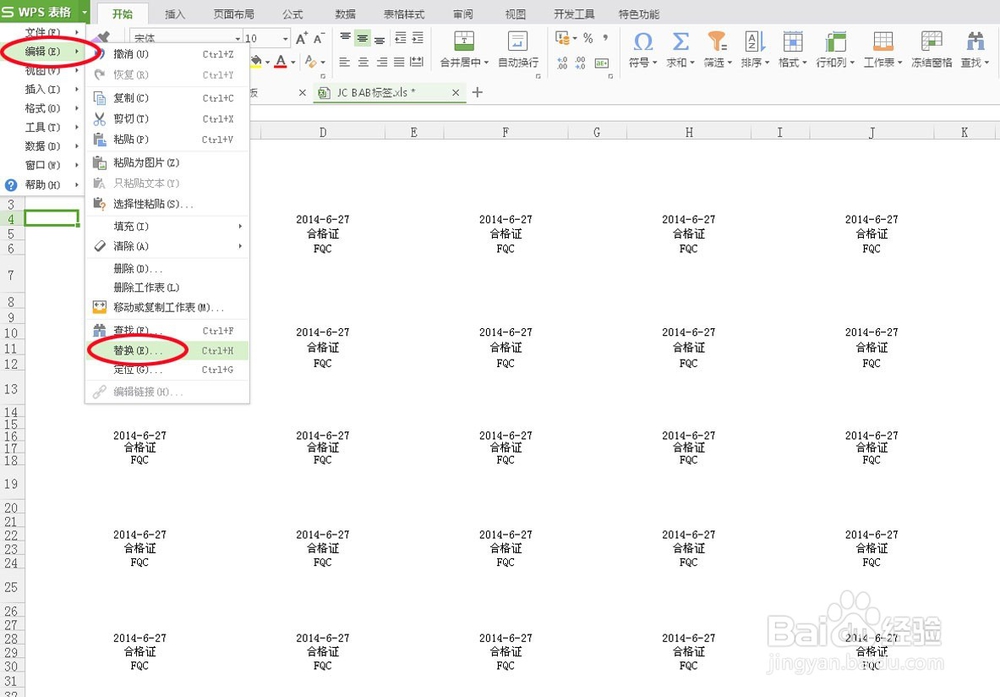Click the 查找 (Find) binoculars icon
The width and height of the screenshot is (1000, 697).
click(975, 41)
